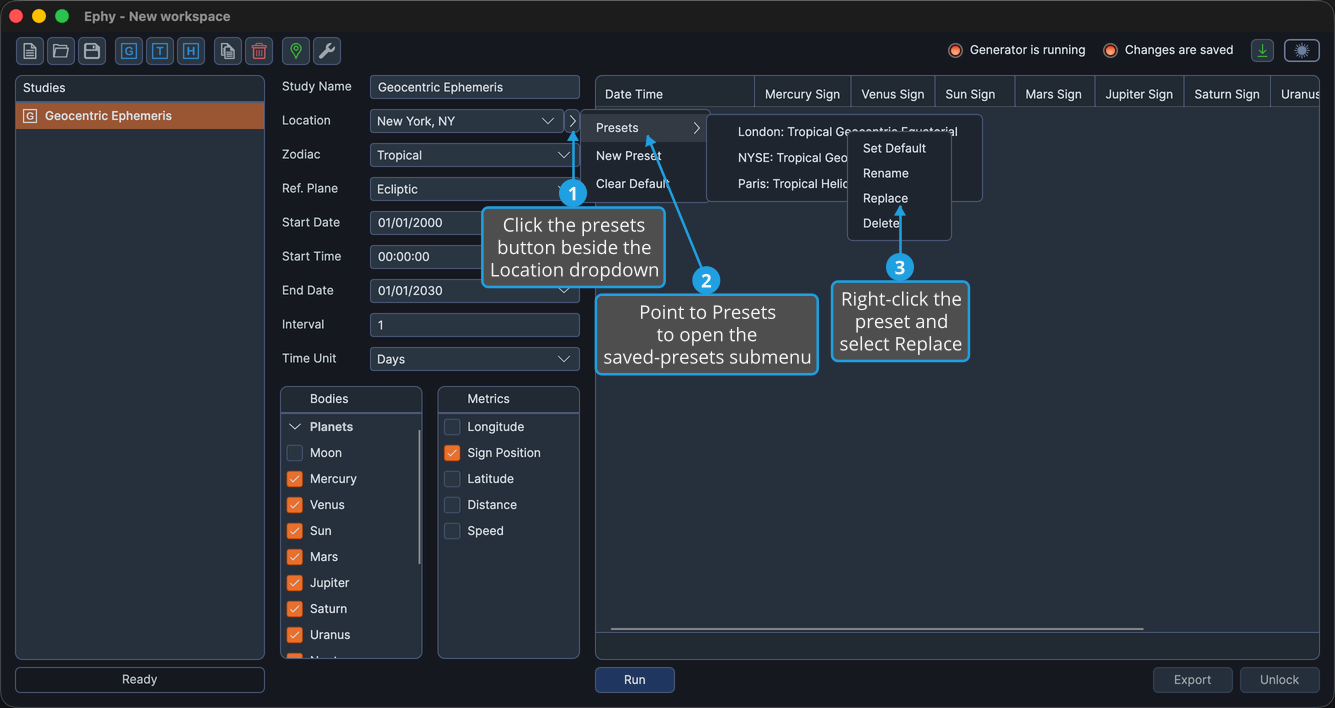1335x708 pixels.
Task: Open the Zodiac Tropical dropdown
Action: pyautogui.click(x=474, y=155)
